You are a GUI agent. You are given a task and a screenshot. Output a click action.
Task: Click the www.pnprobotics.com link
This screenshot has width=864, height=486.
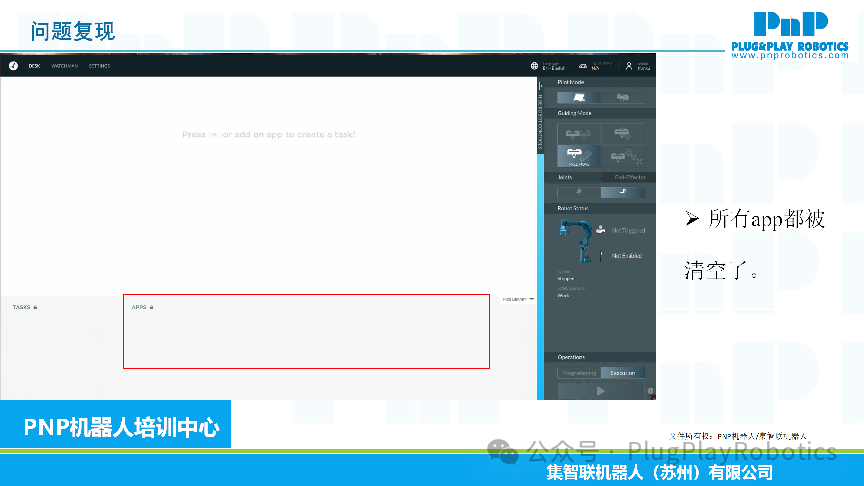pyautogui.click(x=790, y=56)
